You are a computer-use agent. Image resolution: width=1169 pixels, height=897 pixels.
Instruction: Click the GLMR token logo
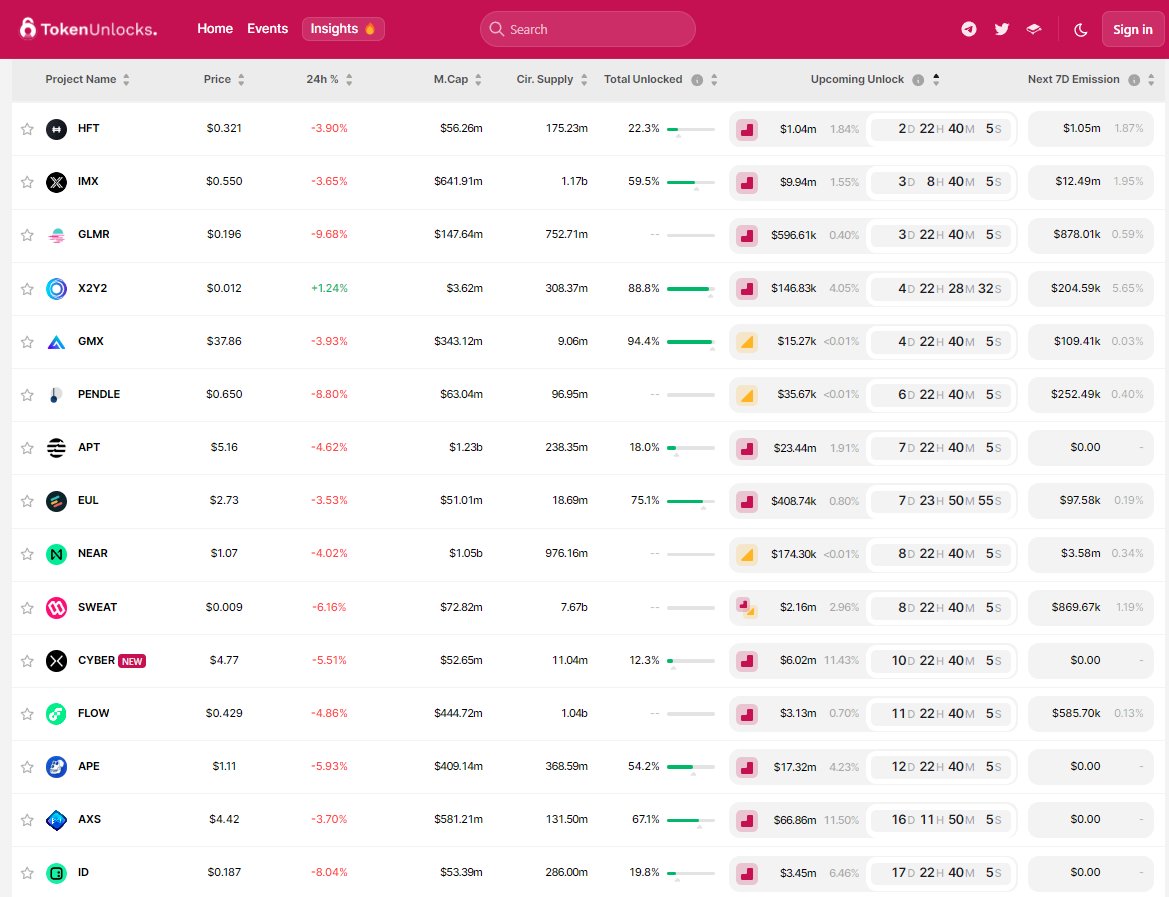(x=57, y=235)
